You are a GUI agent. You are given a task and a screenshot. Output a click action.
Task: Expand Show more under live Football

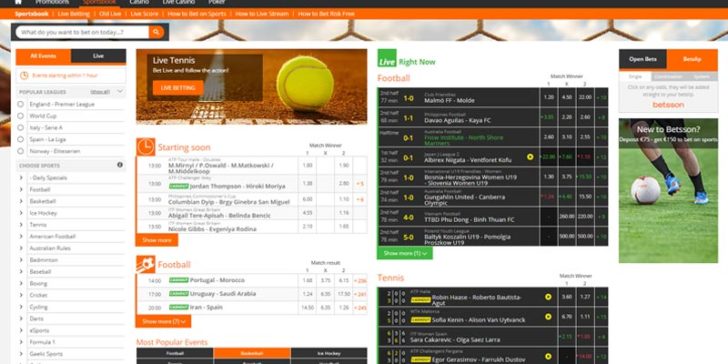[404, 254]
